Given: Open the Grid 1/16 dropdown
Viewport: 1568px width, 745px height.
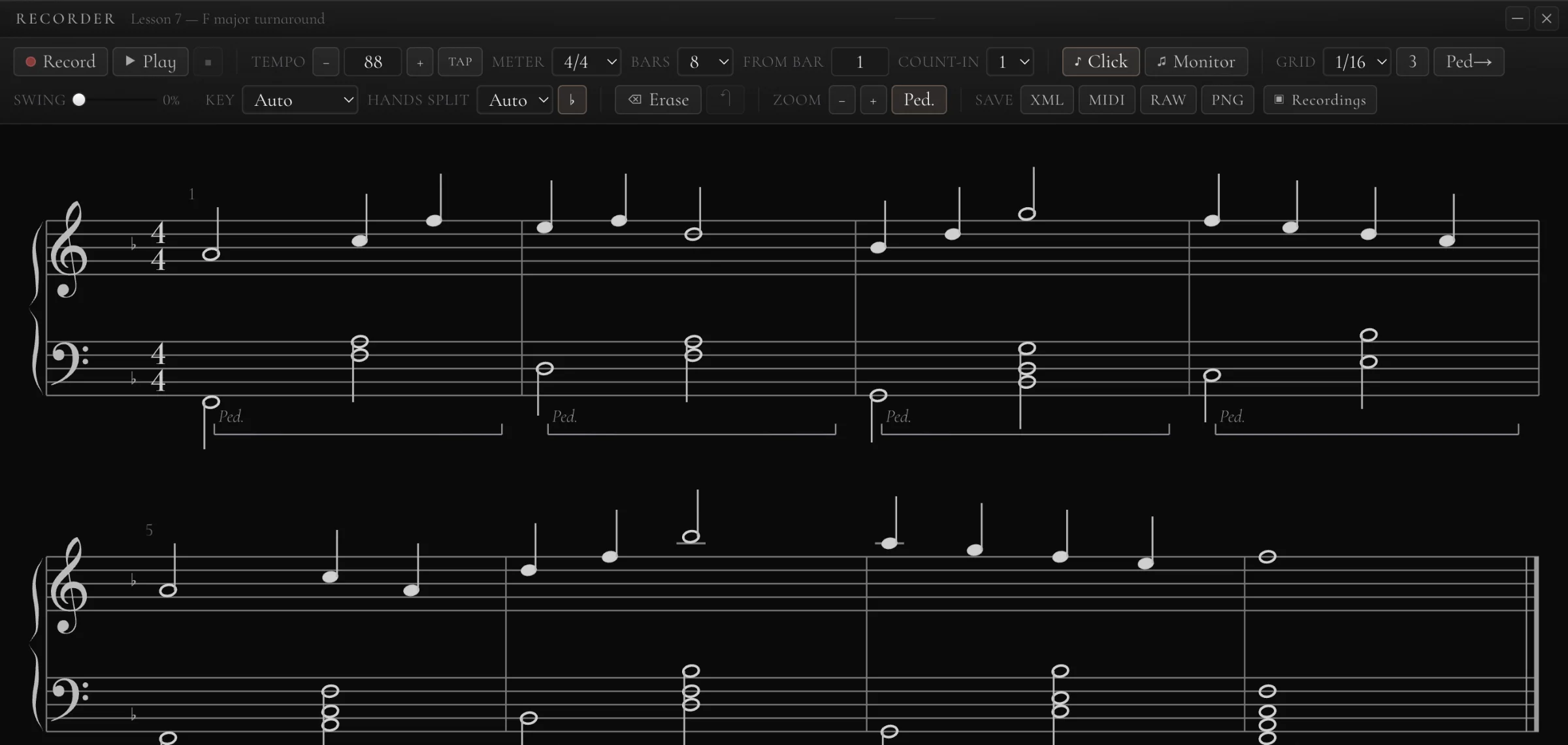Looking at the screenshot, I should pyautogui.click(x=1357, y=61).
